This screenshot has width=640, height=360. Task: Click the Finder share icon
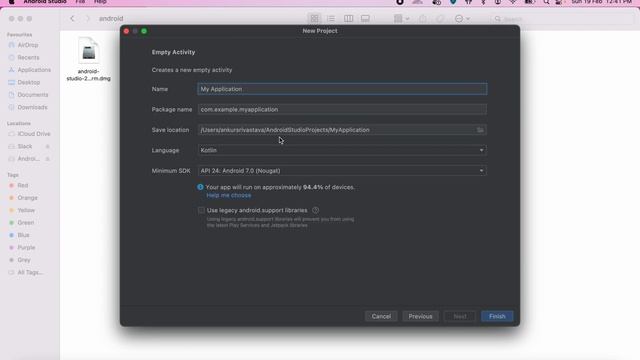click(423, 19)
